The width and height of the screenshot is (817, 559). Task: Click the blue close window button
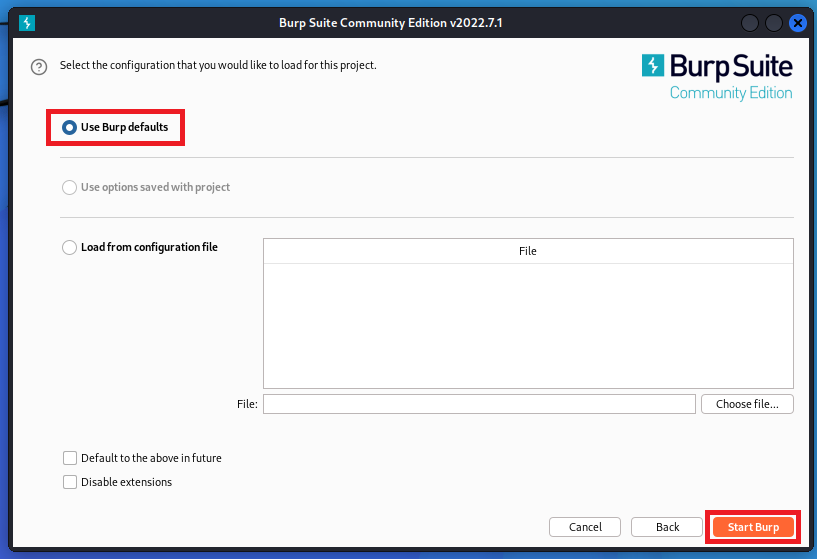pos(798,23)
